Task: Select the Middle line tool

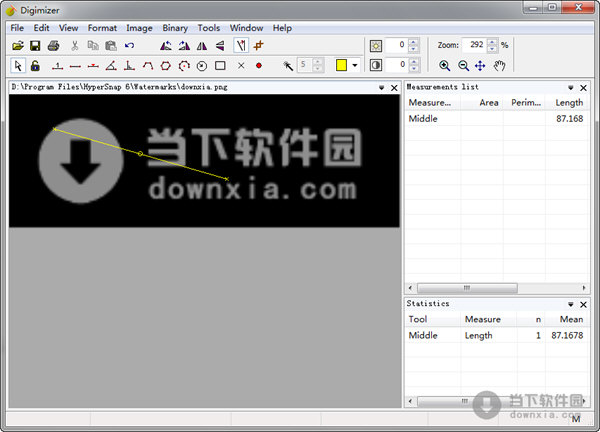Action: coord(93,66)
